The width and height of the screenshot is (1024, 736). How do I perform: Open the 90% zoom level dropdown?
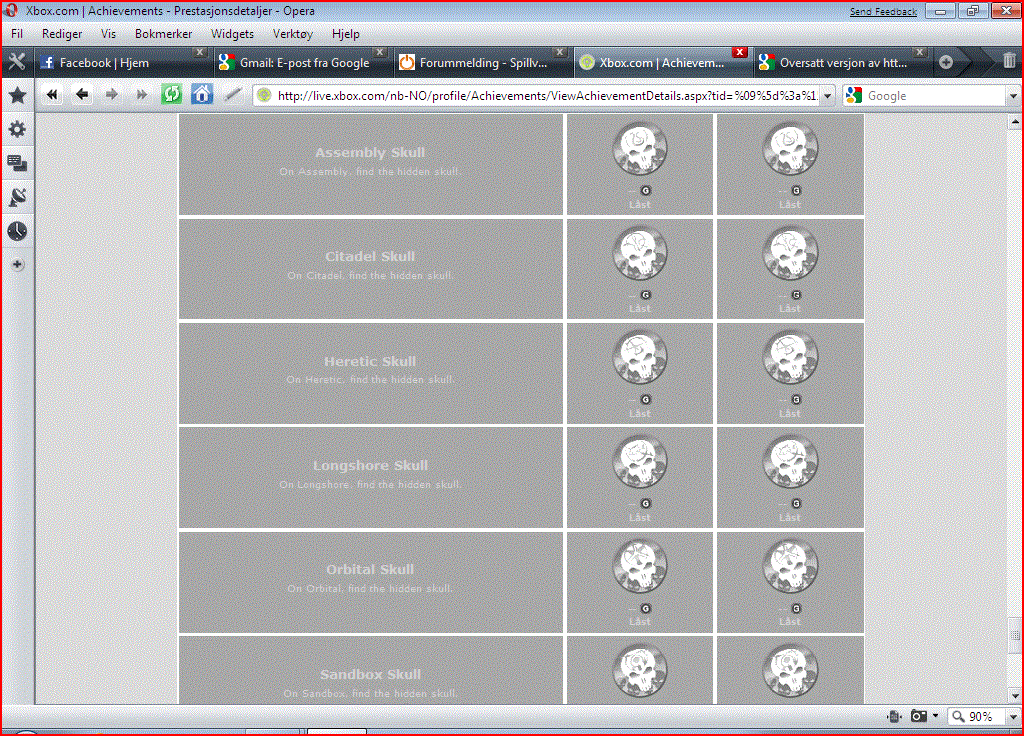coord(1013,717)
